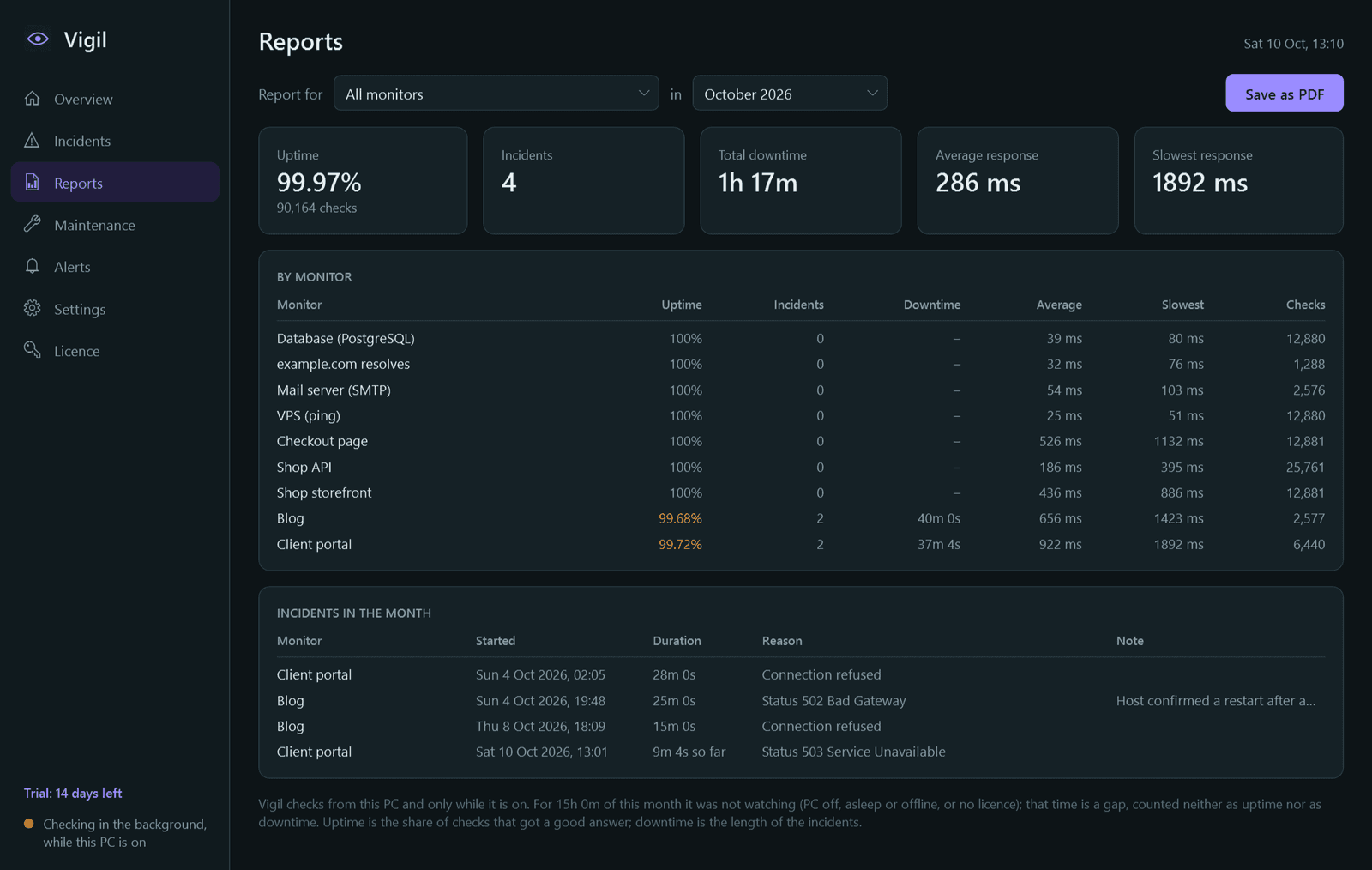Screen dimensions: 1372x870
Task: Click the Overview house icon
Action: coord(33,99)
